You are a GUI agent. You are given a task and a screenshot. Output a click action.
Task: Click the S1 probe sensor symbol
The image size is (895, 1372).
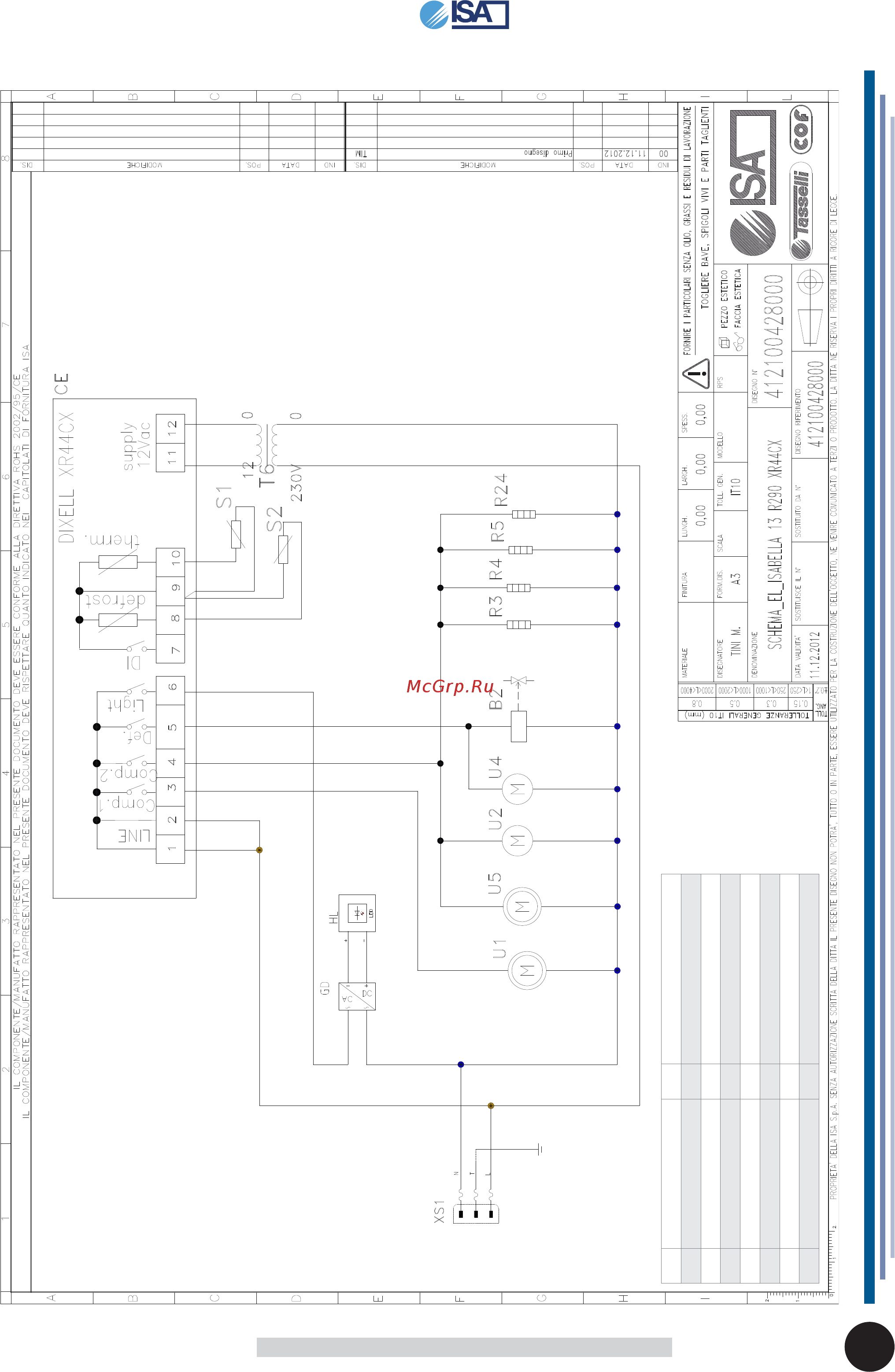pyautogui.click(x=236, y=534)
